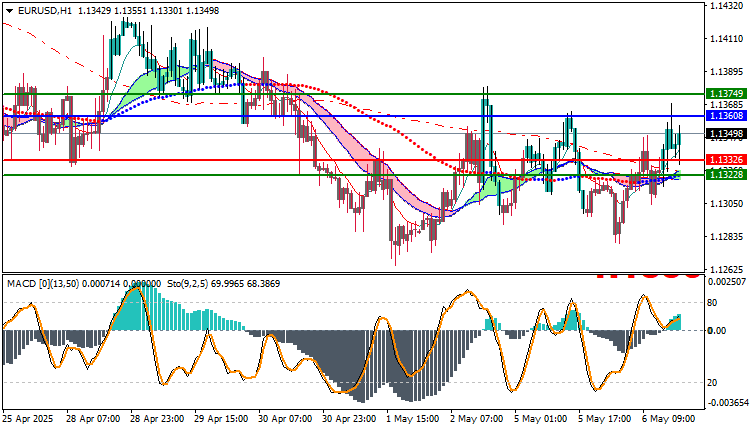
Task: Open the chart menu triangle beside EURUSD,H1
Action: (10, 11)
